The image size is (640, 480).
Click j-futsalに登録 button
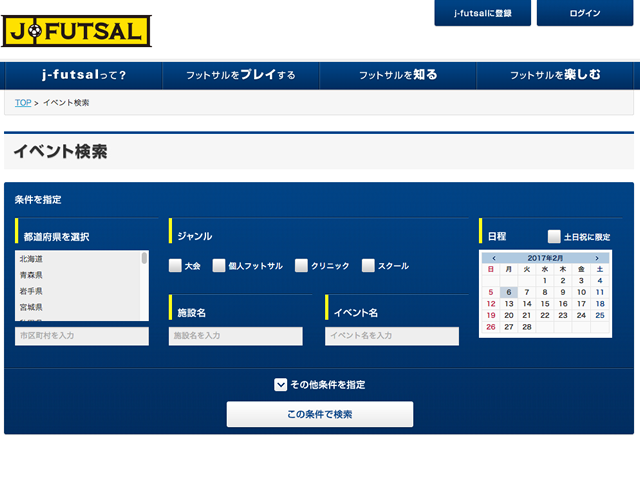pyautogui.click(x=482, y=13)
